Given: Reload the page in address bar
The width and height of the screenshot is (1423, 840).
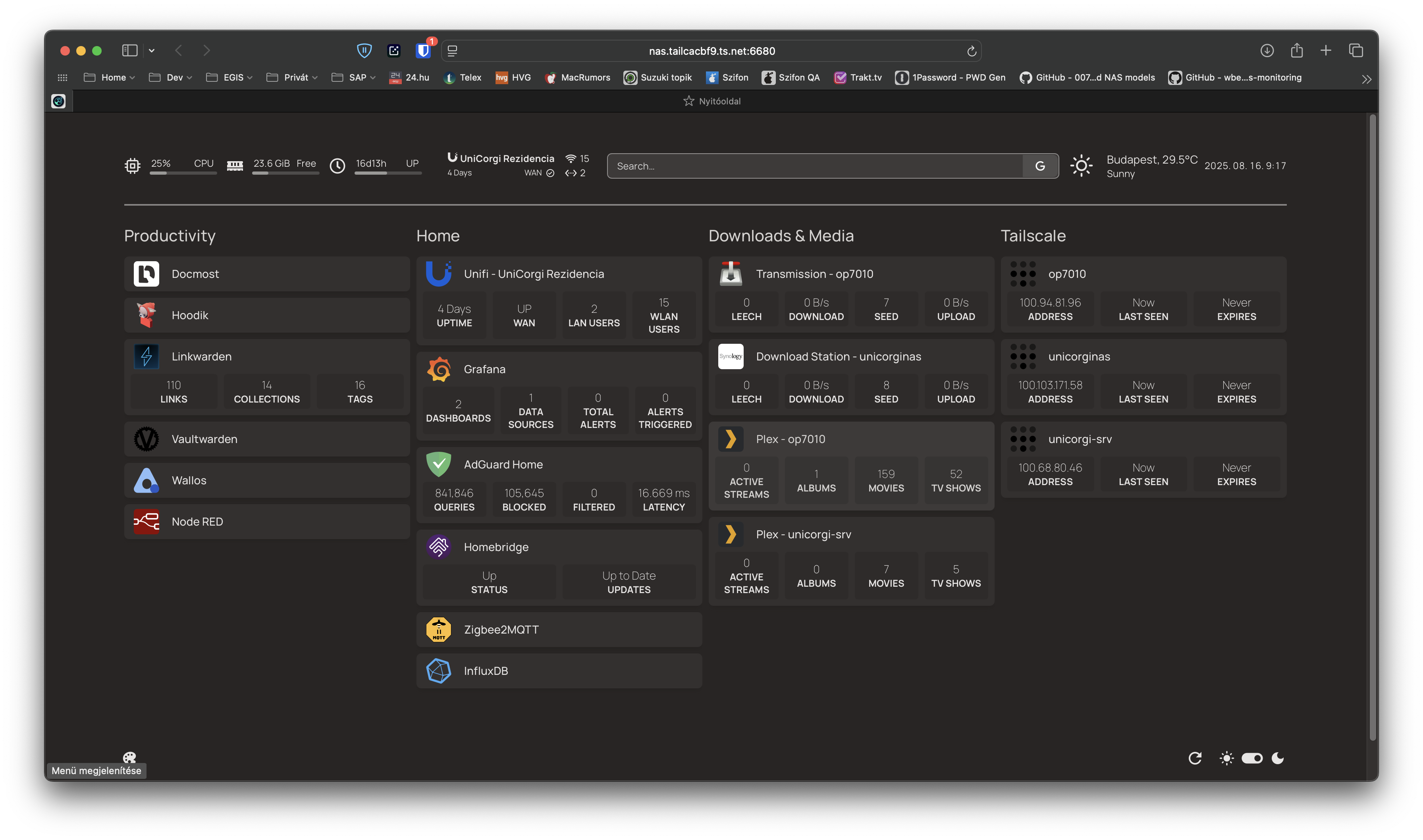Looking at the screenshot, I should pos(972,51).
